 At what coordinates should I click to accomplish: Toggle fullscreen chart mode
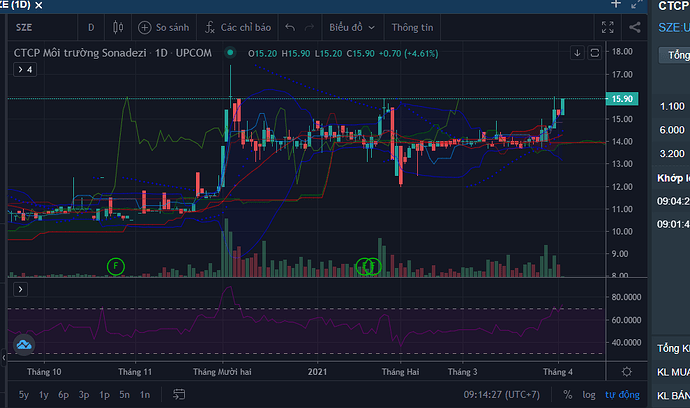(x=608, y=27)
